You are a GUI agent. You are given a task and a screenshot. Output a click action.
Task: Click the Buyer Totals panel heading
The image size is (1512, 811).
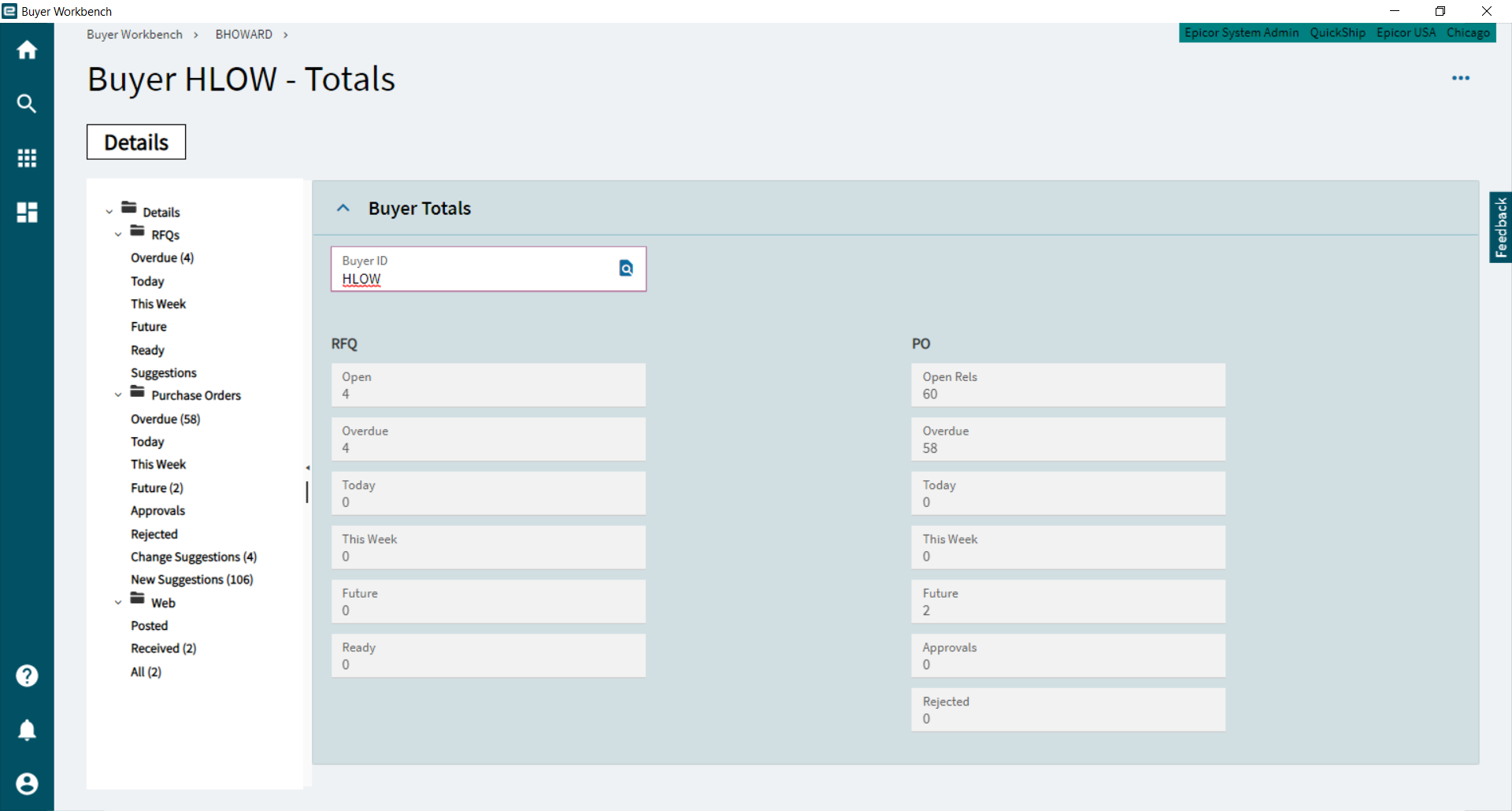[420, 208]
